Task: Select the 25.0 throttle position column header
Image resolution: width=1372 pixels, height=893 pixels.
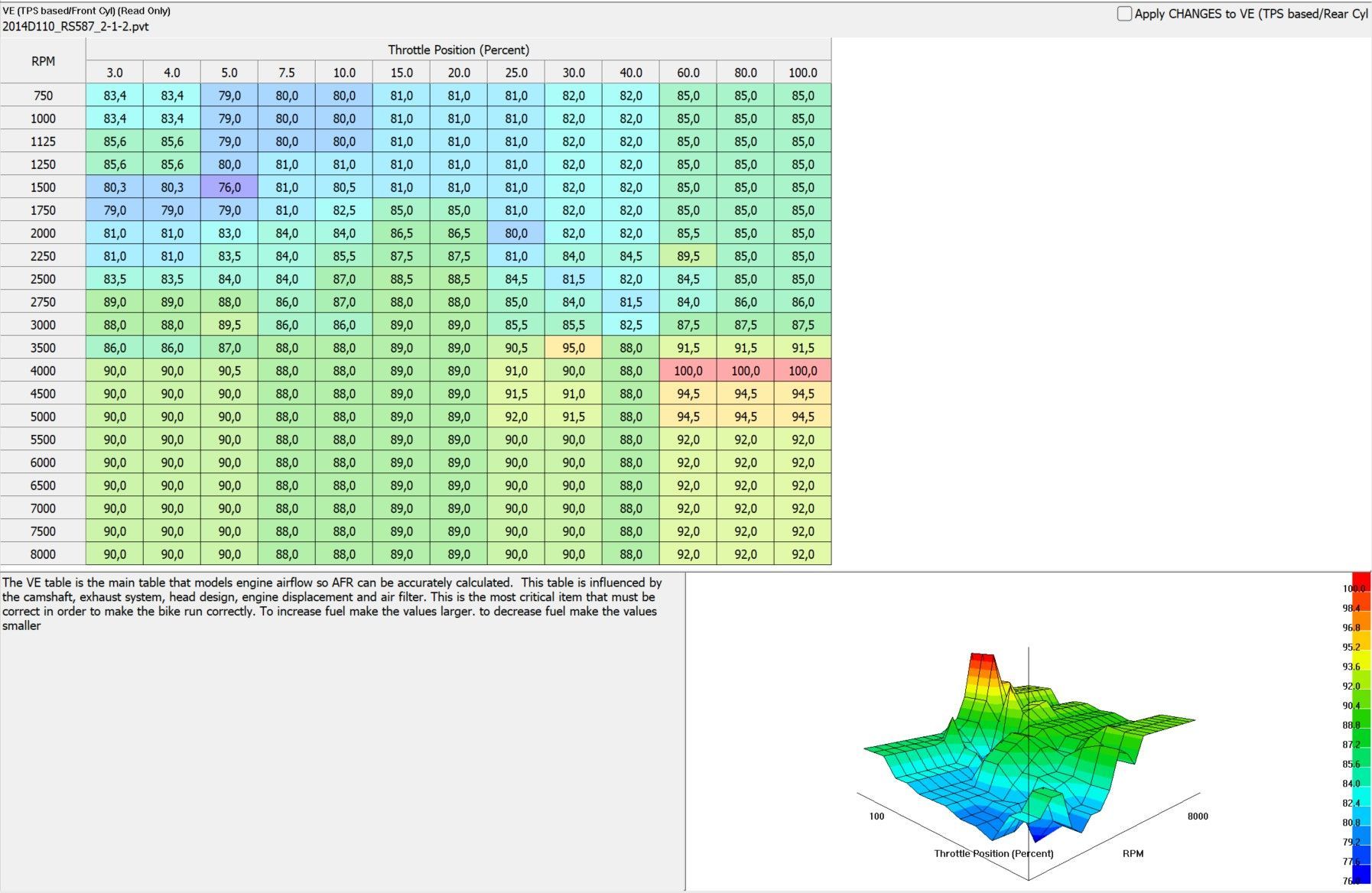Action: [516, 73]
